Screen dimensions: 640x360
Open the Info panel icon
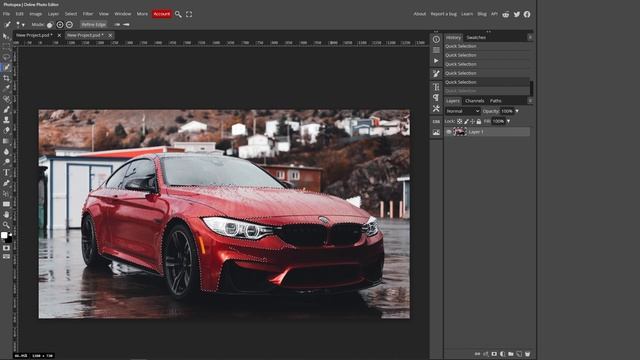click(436, 39)
